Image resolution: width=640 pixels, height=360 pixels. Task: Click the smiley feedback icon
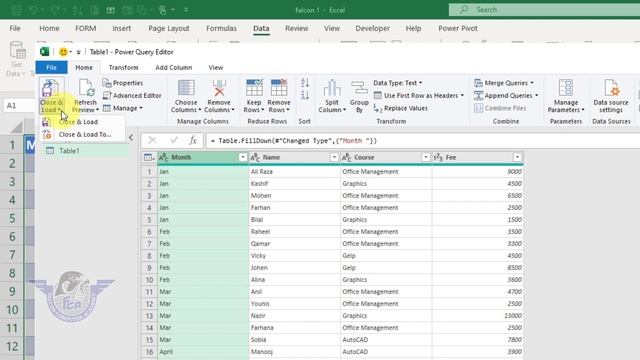click(x=63, y=52)
